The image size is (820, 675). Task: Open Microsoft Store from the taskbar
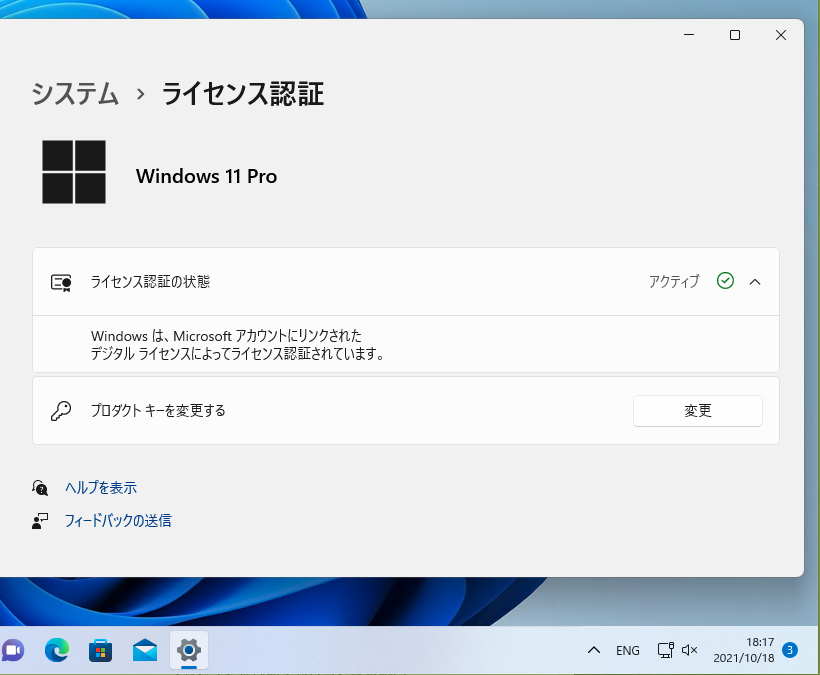coord(100,650)
